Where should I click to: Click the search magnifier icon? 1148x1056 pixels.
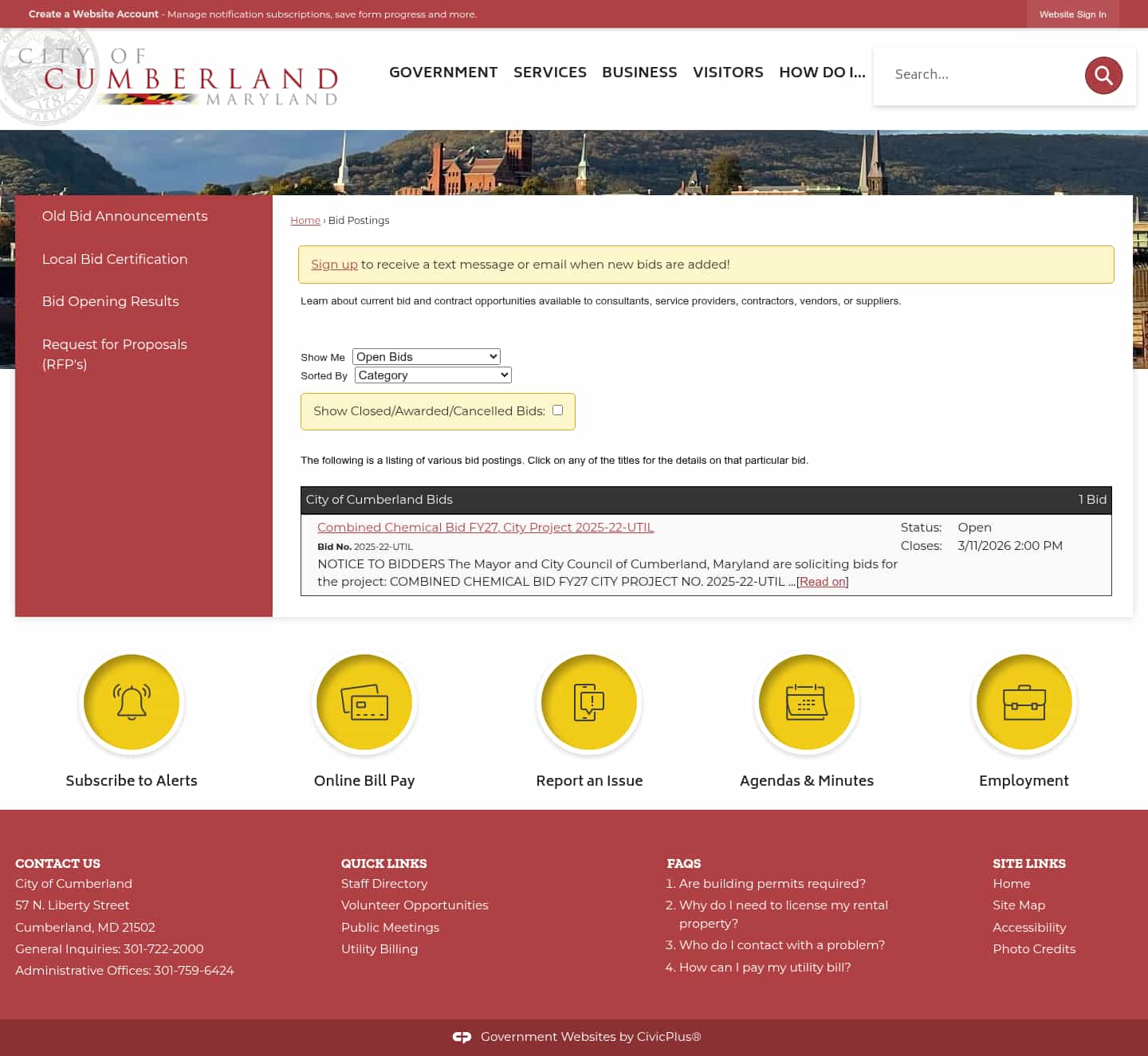click(x=1103, y=75)
